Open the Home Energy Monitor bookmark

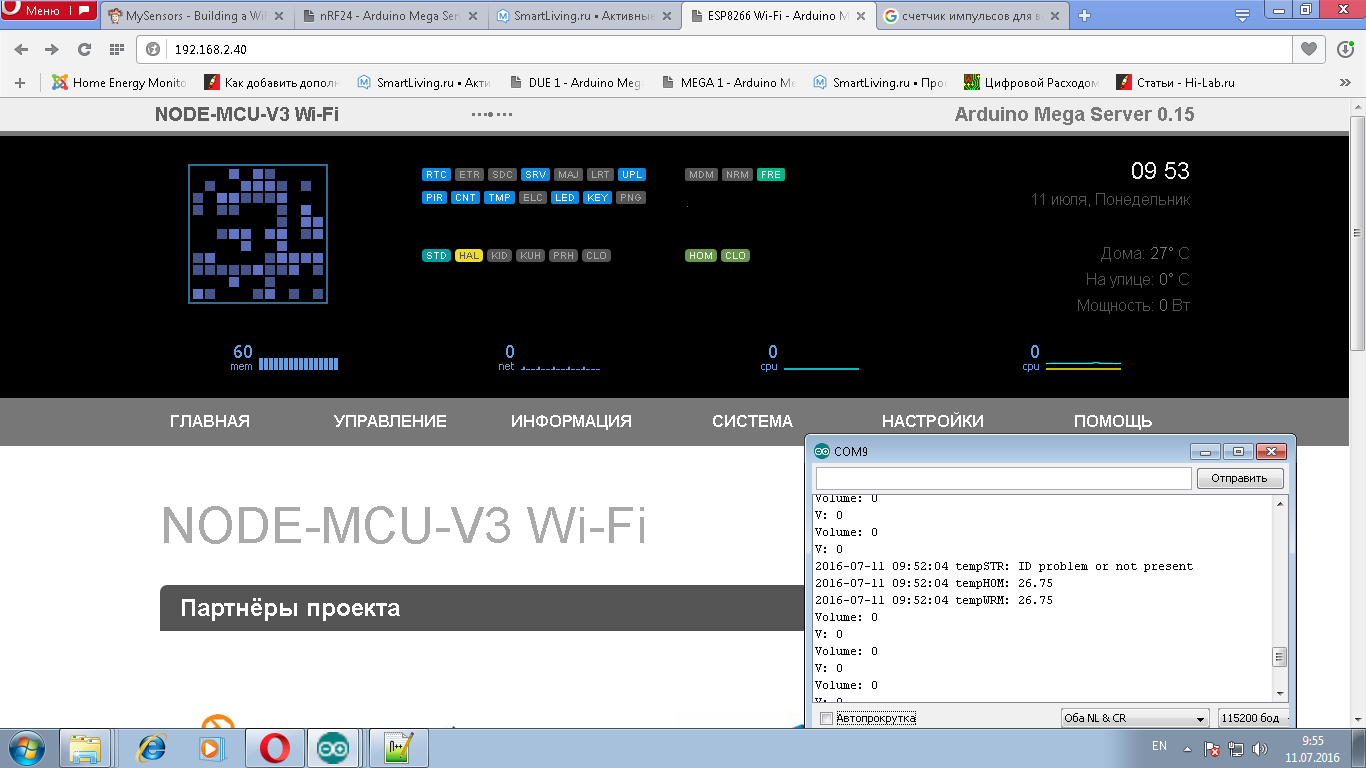pyautogui.click(x=120, y=83)
